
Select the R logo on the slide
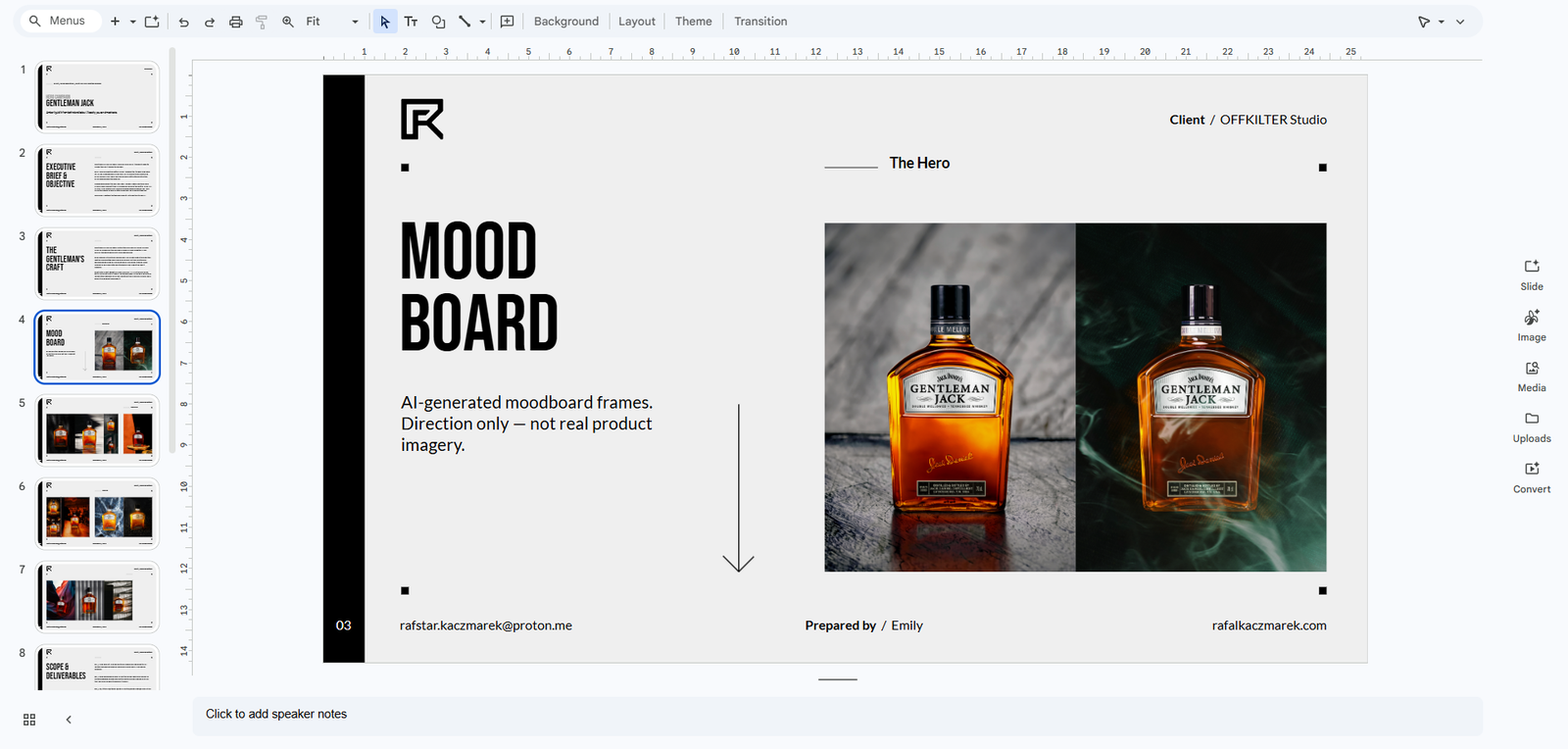tap(422, 119)
